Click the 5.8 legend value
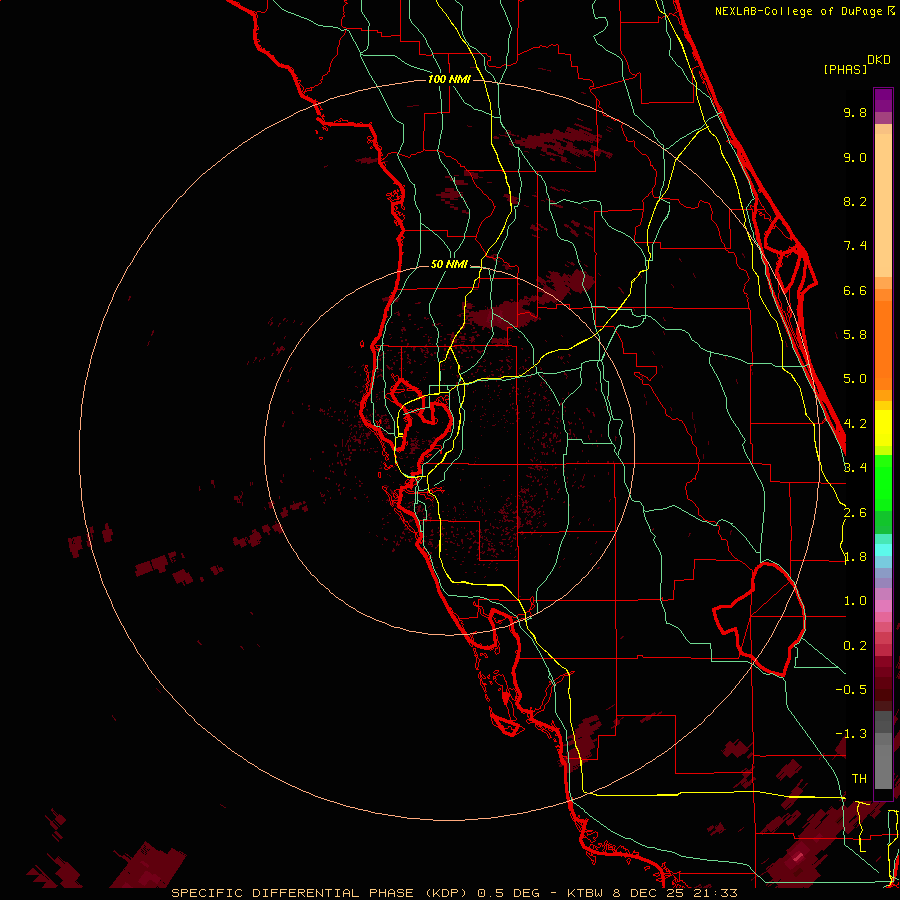 click(855, 335)
